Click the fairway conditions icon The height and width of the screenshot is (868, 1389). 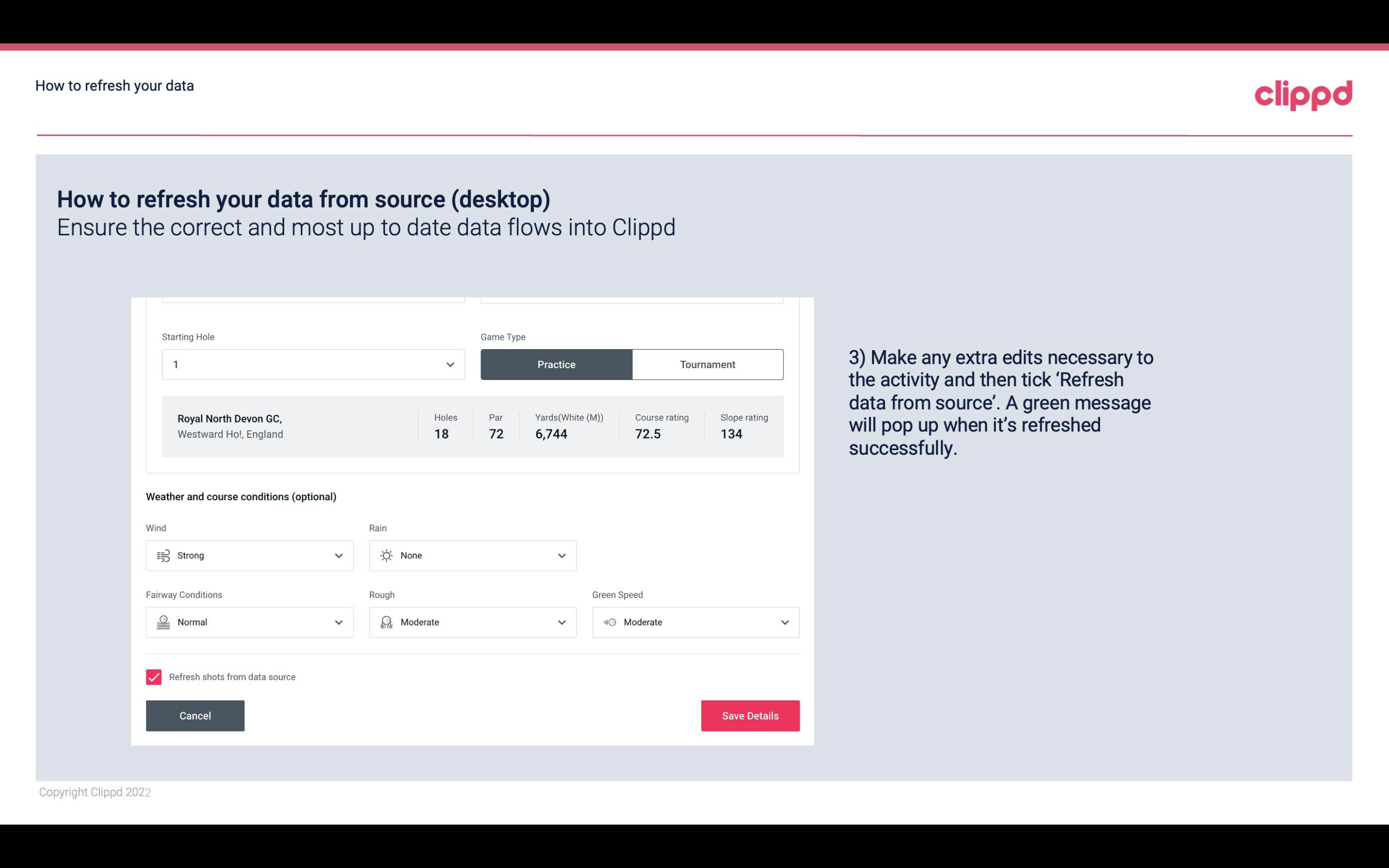[x=162, y=622]
